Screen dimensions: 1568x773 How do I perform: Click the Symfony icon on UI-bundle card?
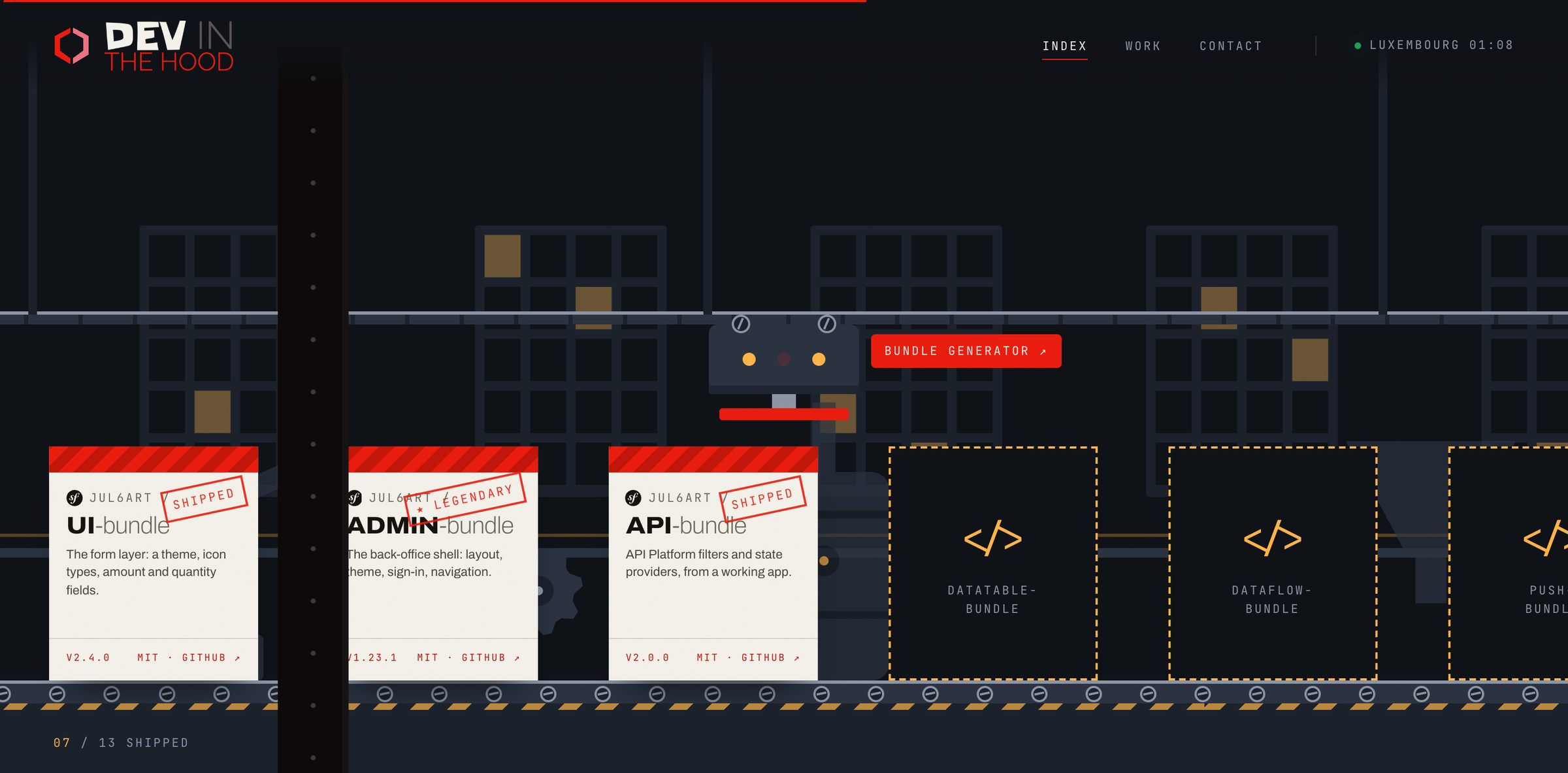[74, 498]
